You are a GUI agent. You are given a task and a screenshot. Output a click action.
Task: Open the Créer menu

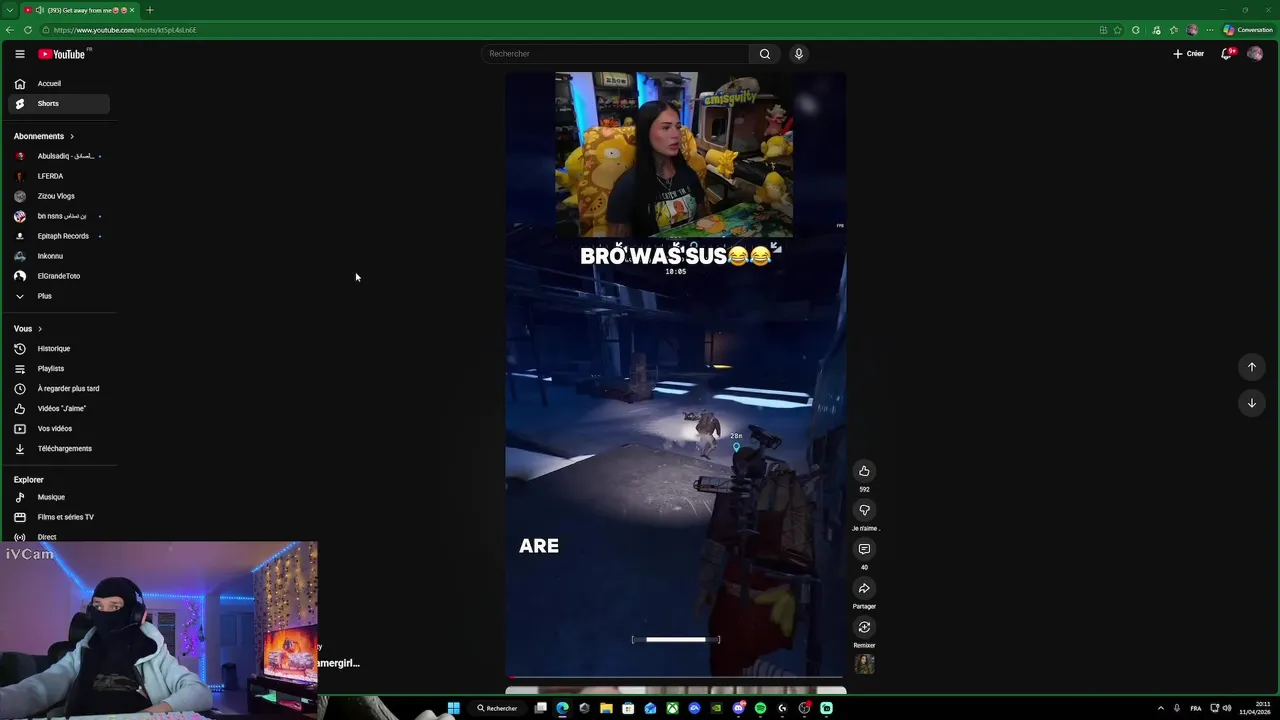click(x=1188, y=54)
